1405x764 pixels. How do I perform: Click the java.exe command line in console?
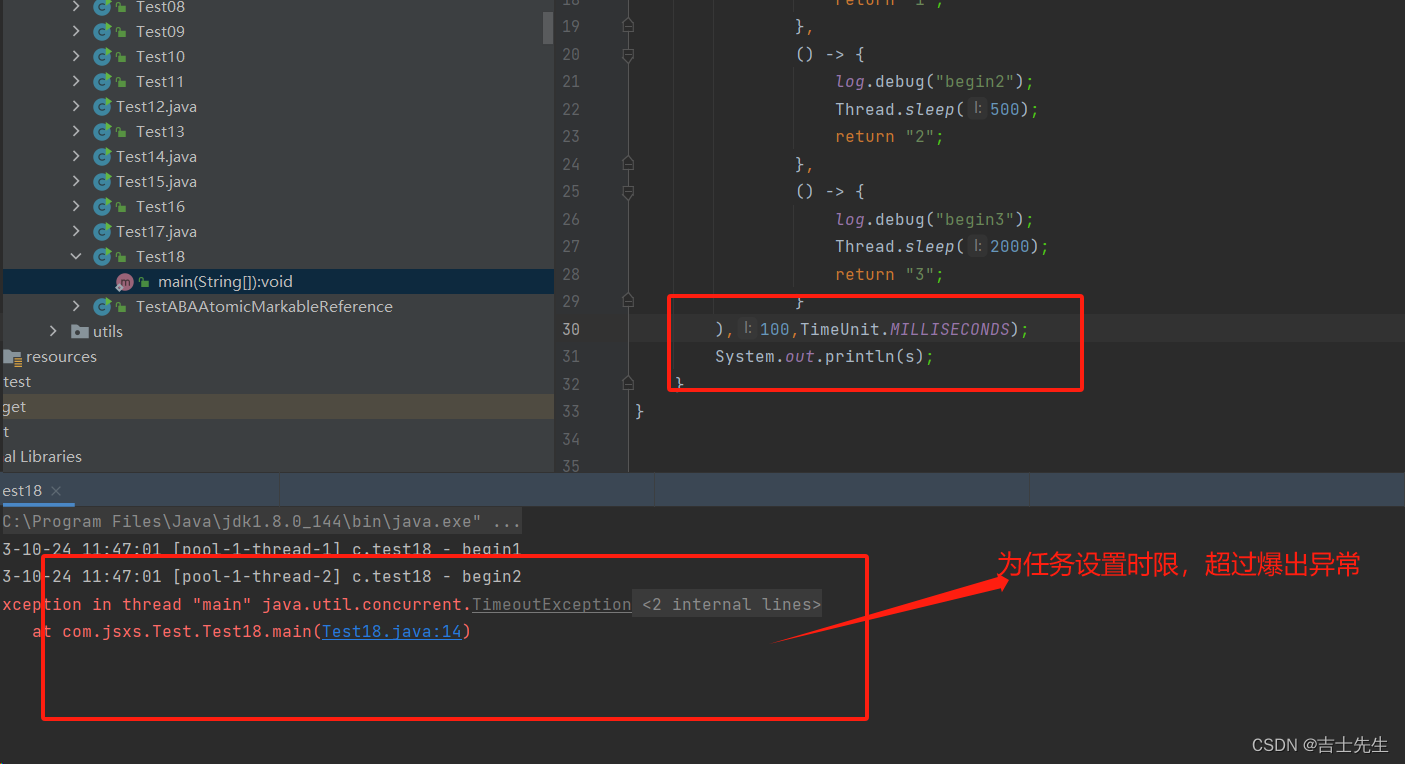pos(261,521)
